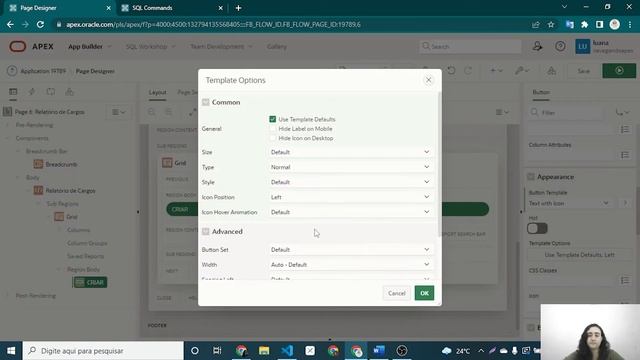Open the Team Development menu
The height and width of the screenshot is (360, 640).
[221, 47]
